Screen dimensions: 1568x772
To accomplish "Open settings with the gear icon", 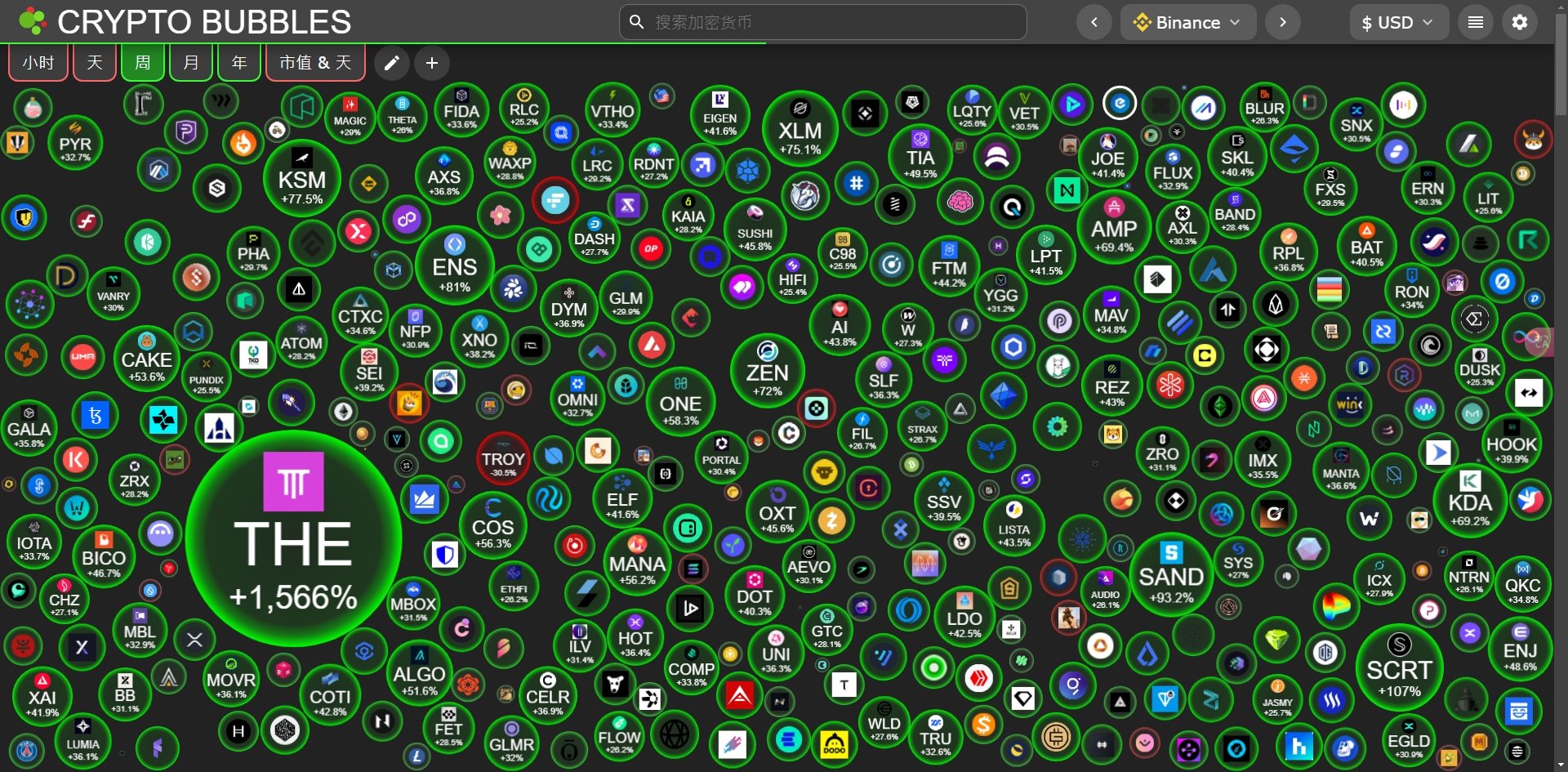I will click(x=1520, y=22).
